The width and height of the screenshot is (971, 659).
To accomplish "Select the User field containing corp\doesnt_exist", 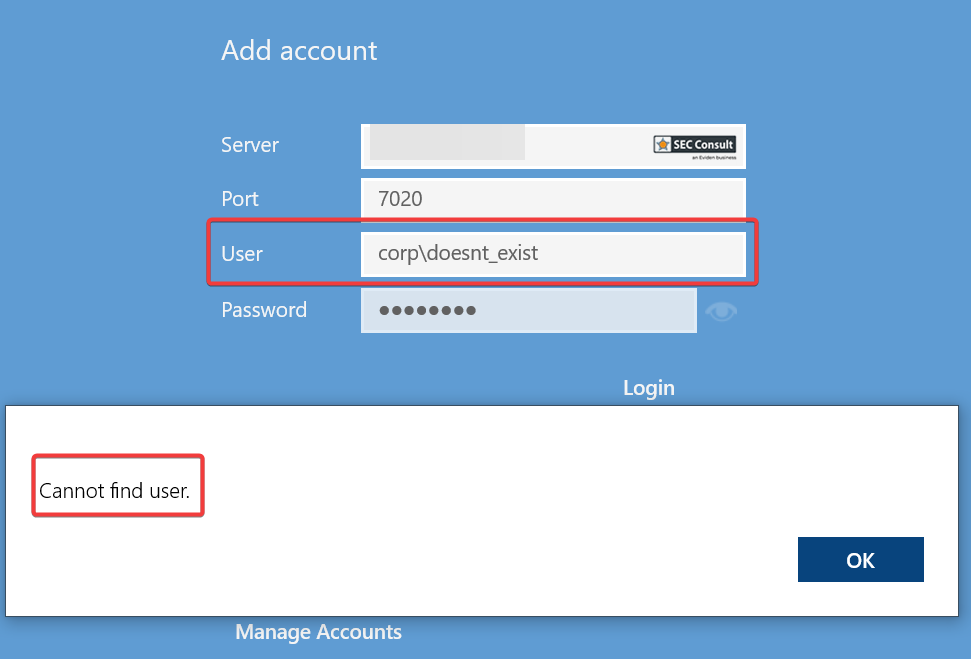I will tap(553, 254).
